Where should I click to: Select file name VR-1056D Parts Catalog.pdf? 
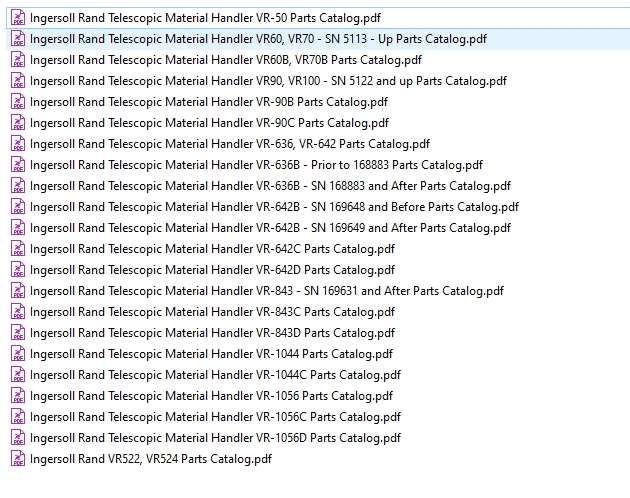215,438
